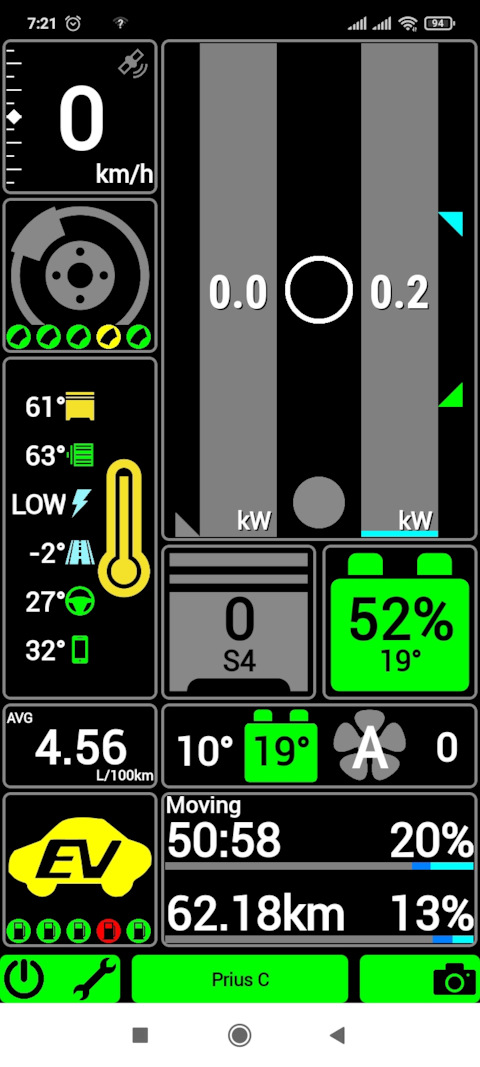Tap the cyan triangle power gauge marker
The image size is (480, 1067).
click(451, 223)
